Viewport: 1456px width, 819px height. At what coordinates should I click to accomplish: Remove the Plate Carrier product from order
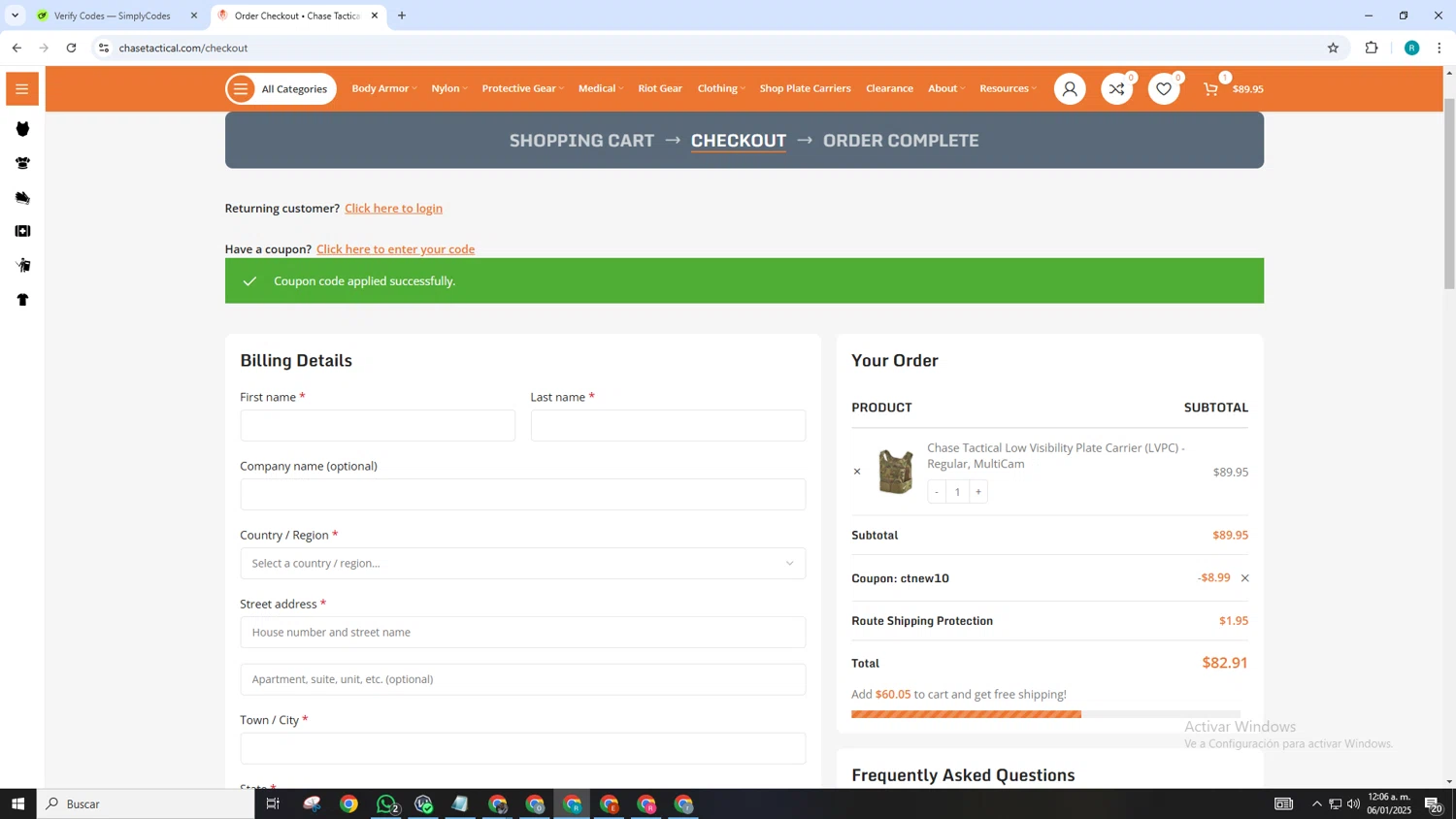click(x=857, y=472)
